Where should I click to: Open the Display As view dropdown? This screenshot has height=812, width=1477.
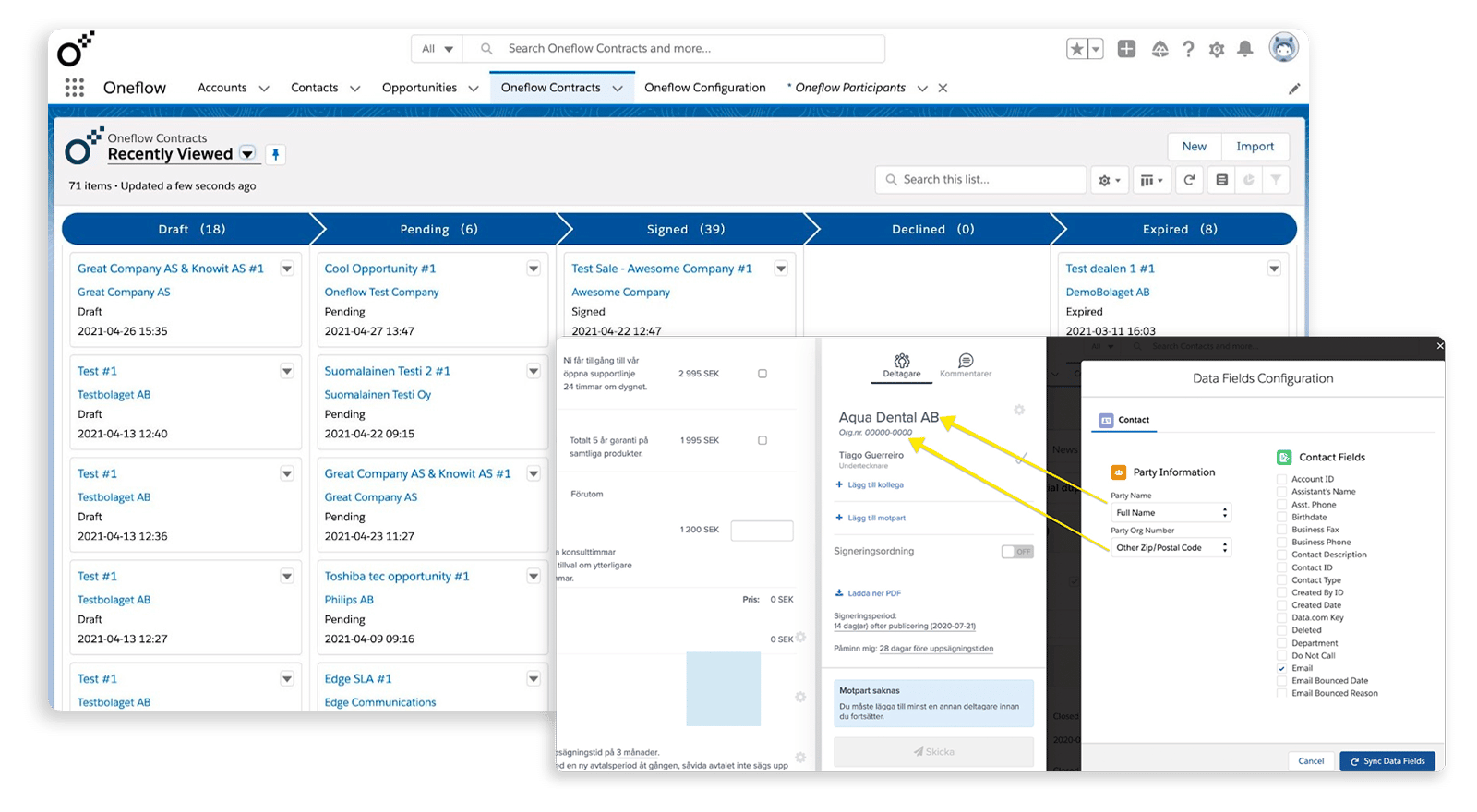point(1152,180)
